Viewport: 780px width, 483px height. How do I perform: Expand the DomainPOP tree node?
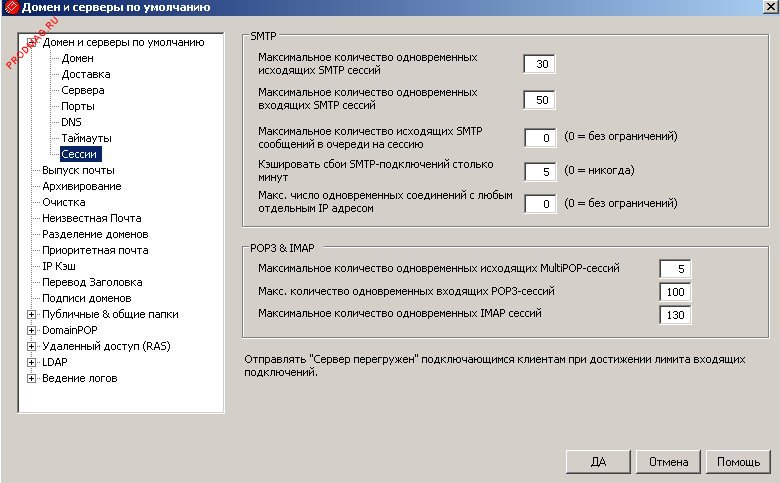pos(32,330)
